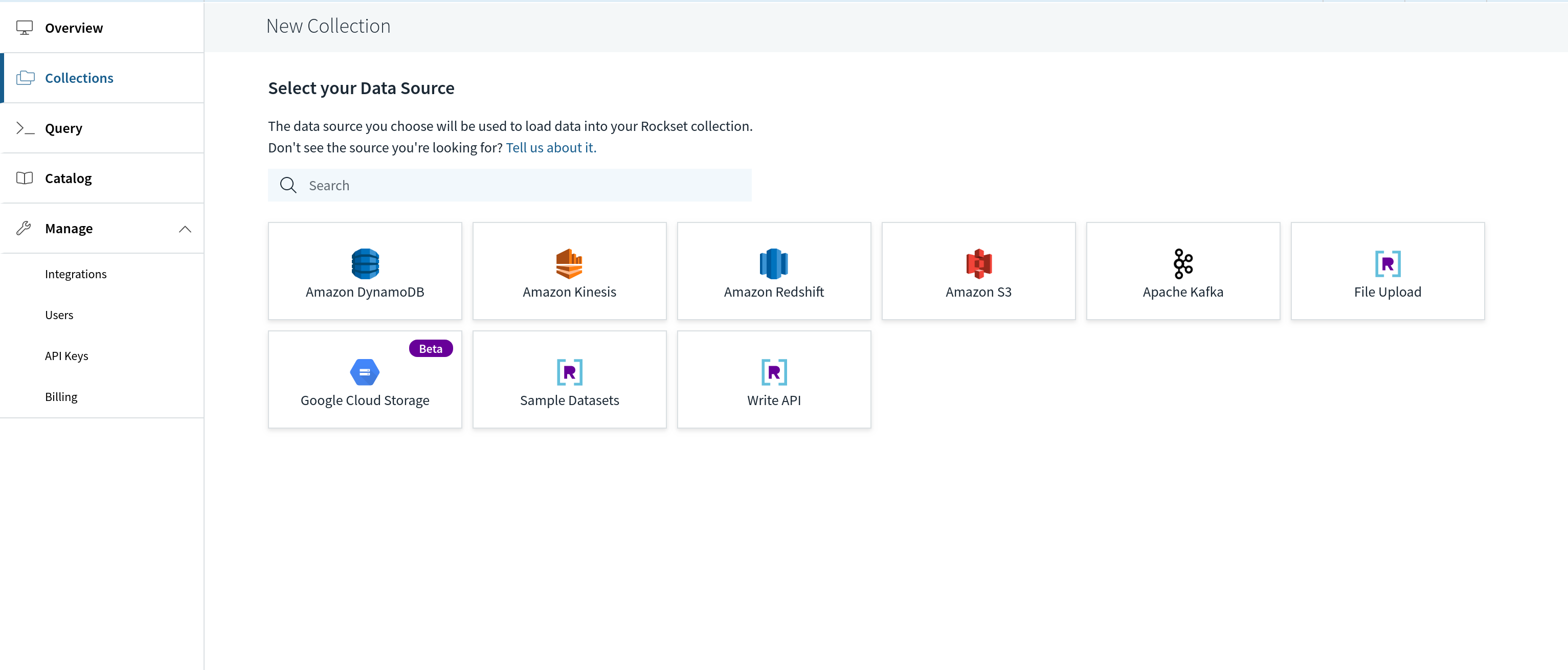The width and height of the screenshot is (1568, 670).
Task: Open Billing under Manage
Action: (x=61, y=397)
